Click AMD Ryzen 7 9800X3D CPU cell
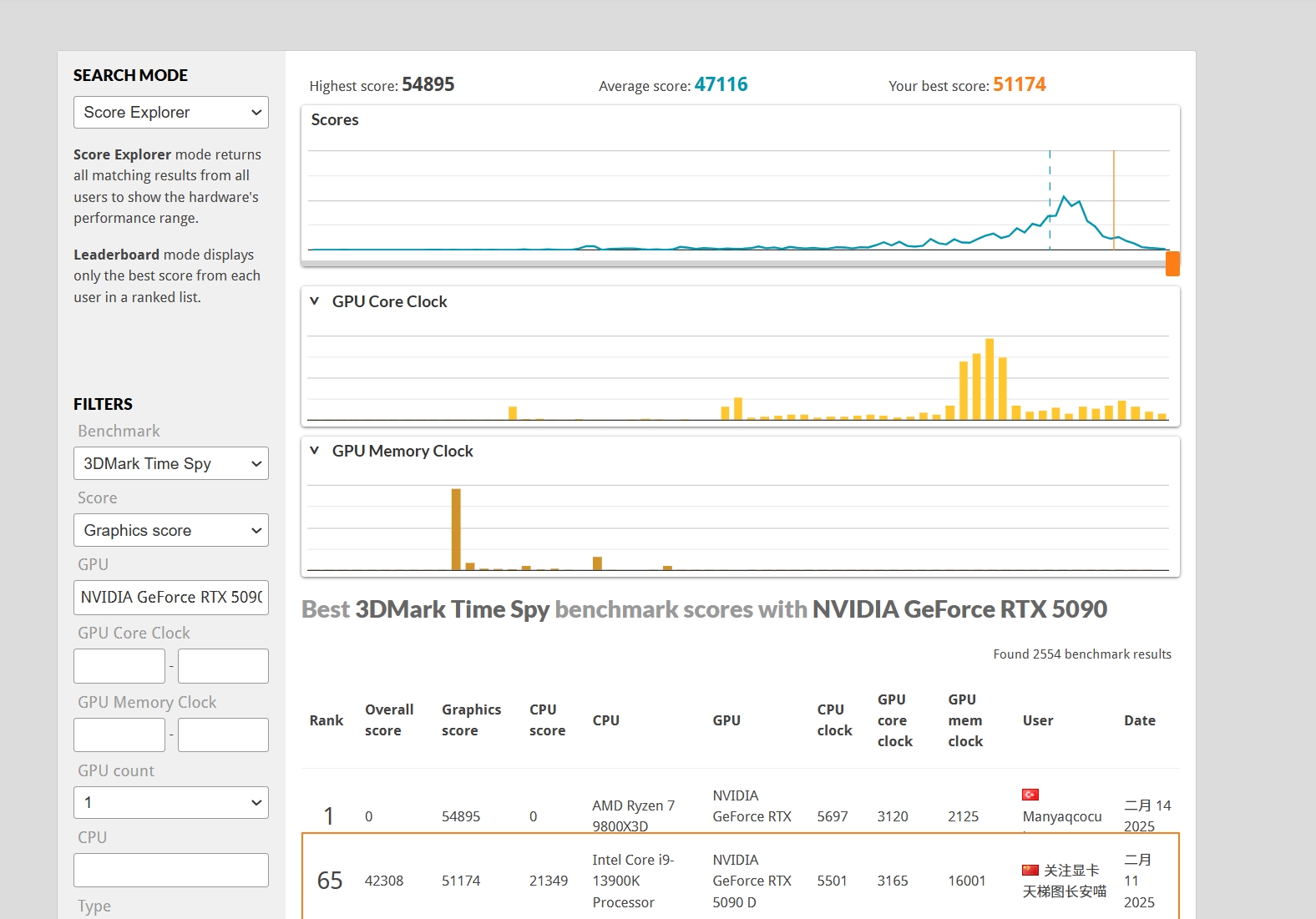 [634, 815]
